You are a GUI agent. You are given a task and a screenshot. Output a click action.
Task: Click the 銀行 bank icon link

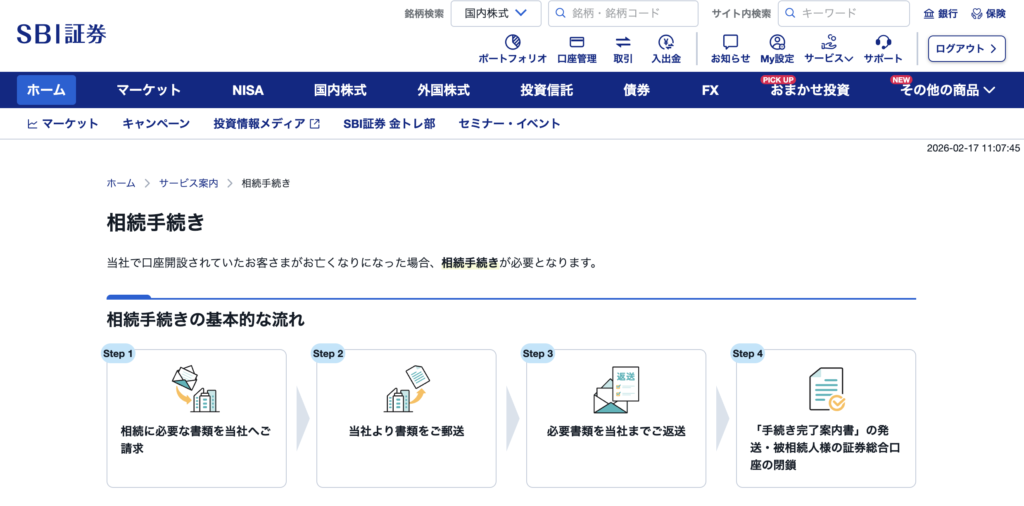tap(940, 14)
